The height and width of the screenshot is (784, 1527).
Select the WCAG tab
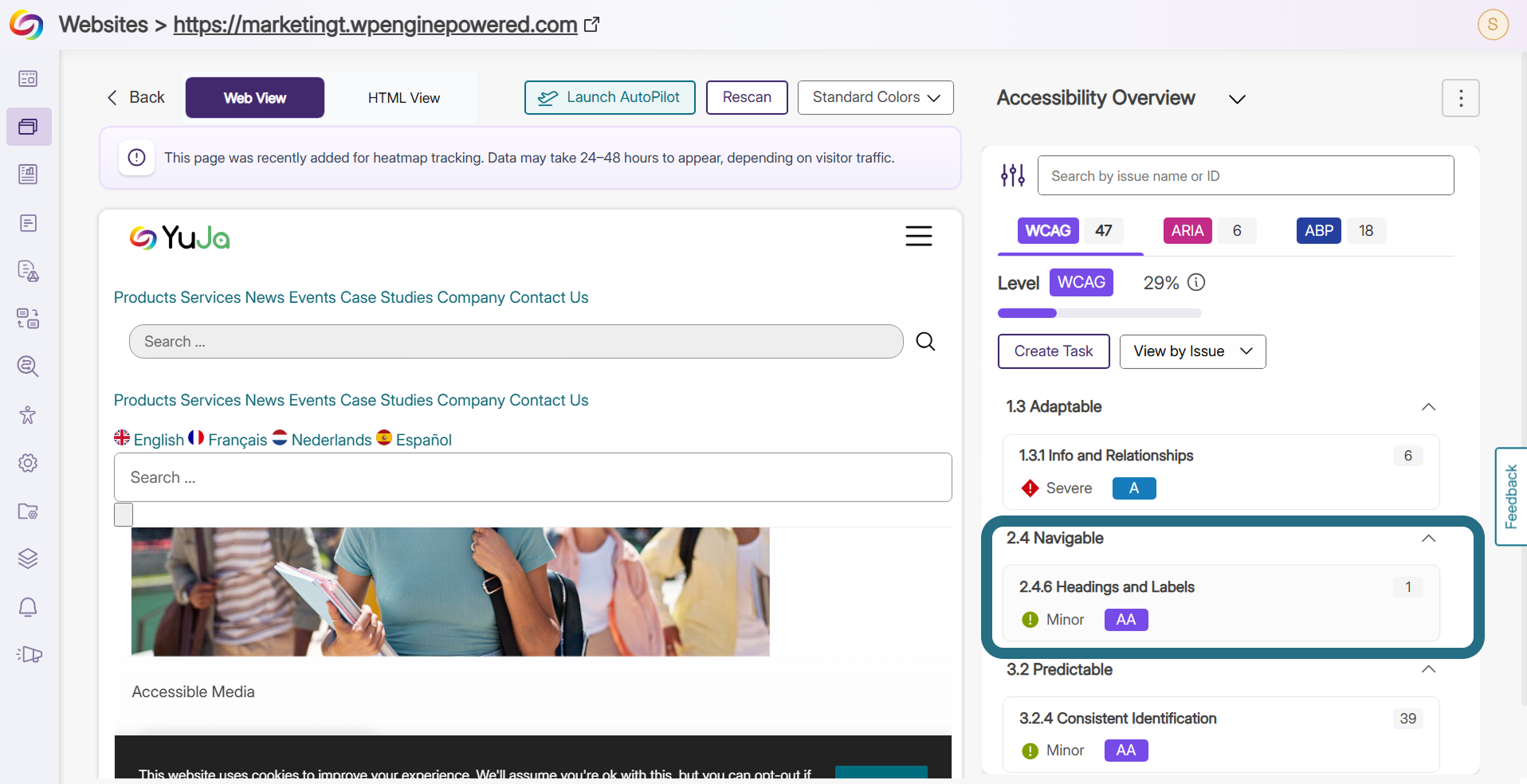click(x=1070, y=231)
